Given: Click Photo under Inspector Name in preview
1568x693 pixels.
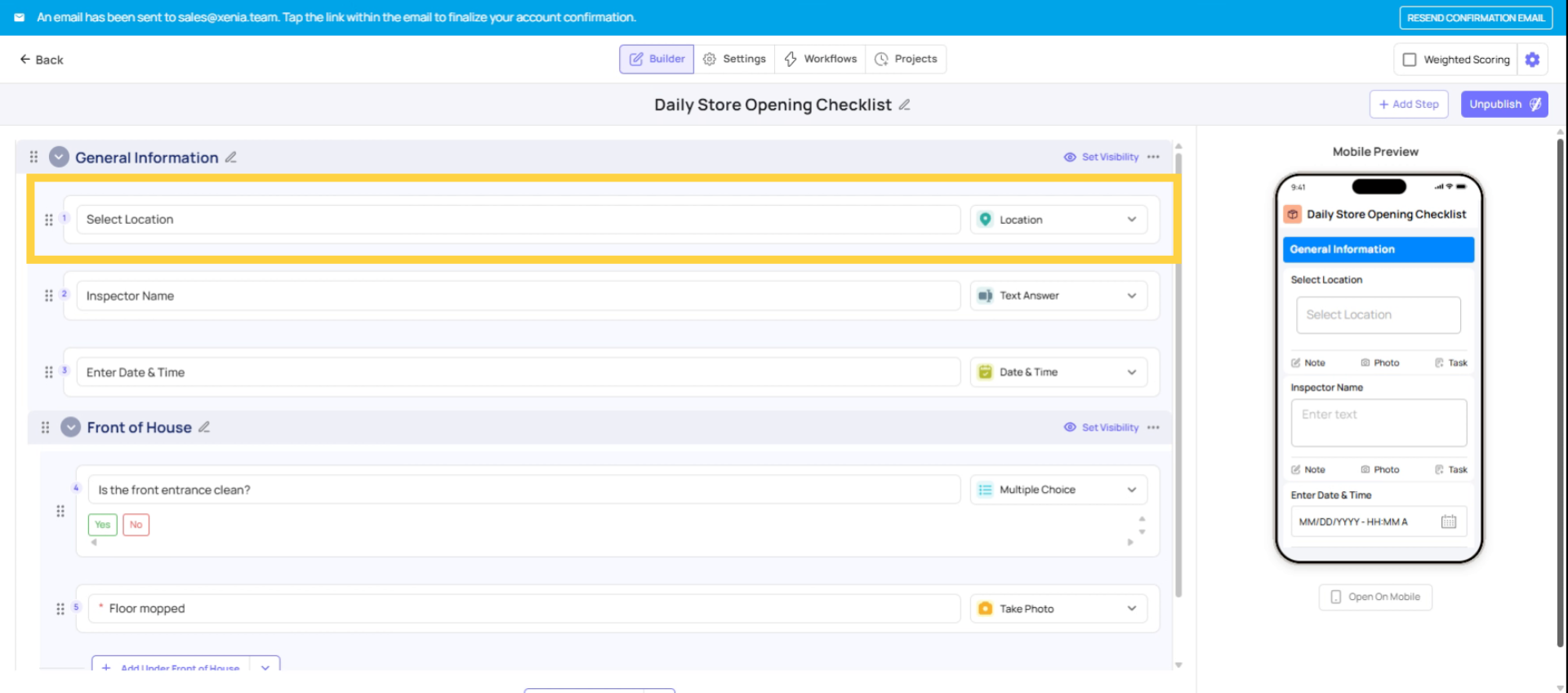Looking at the screenshot, I should [1380, 470].
